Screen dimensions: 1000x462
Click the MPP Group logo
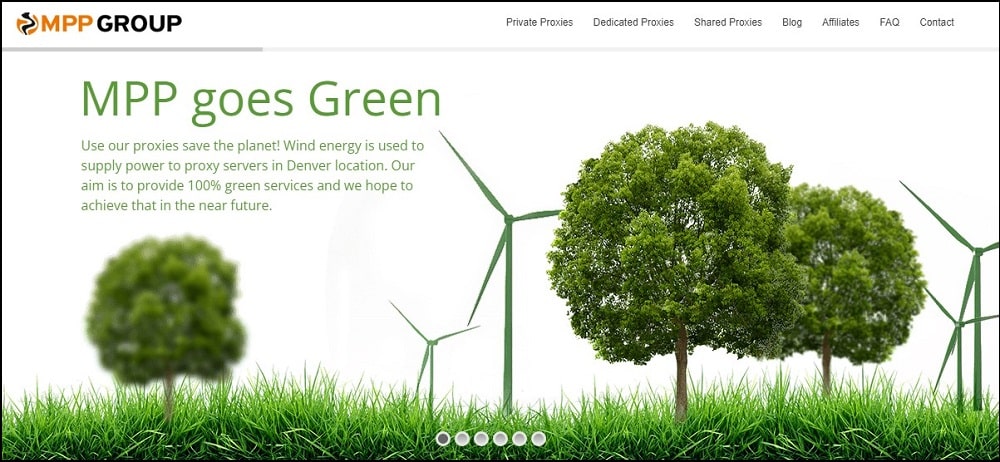point(99,24)
